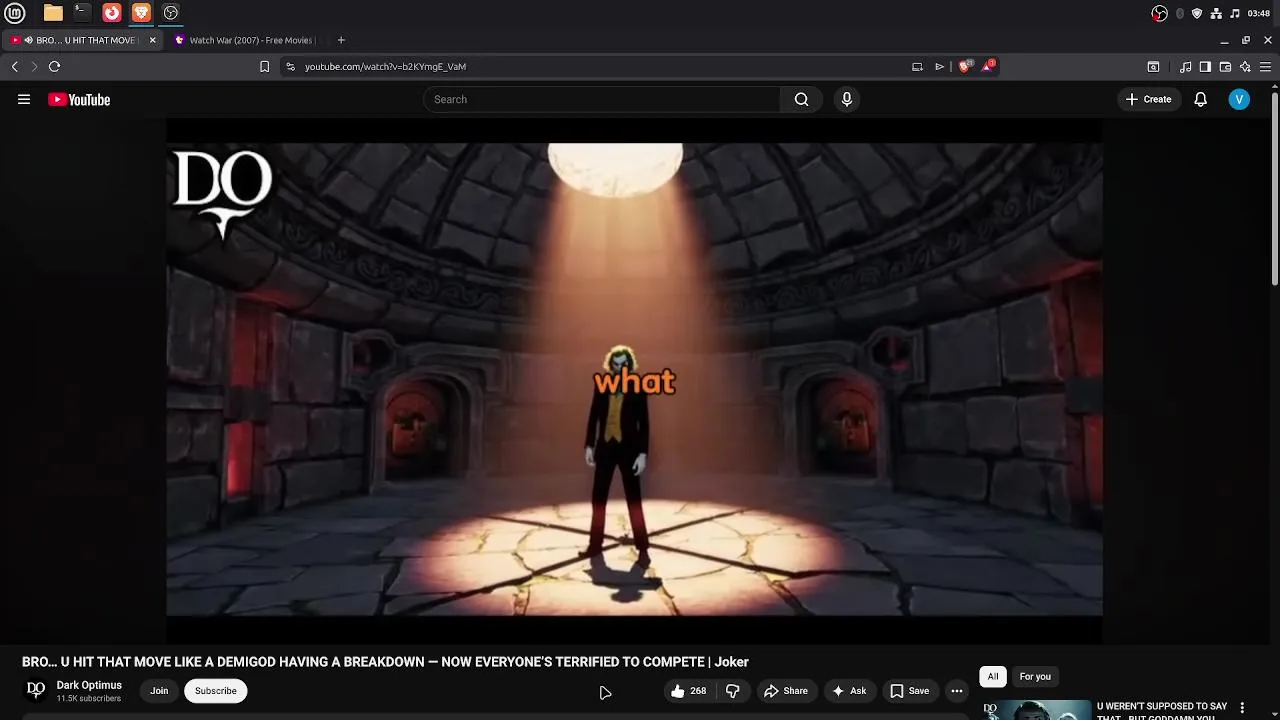
Task: Open OBS Studio from the panel launcher
Action: coord(171,13)
